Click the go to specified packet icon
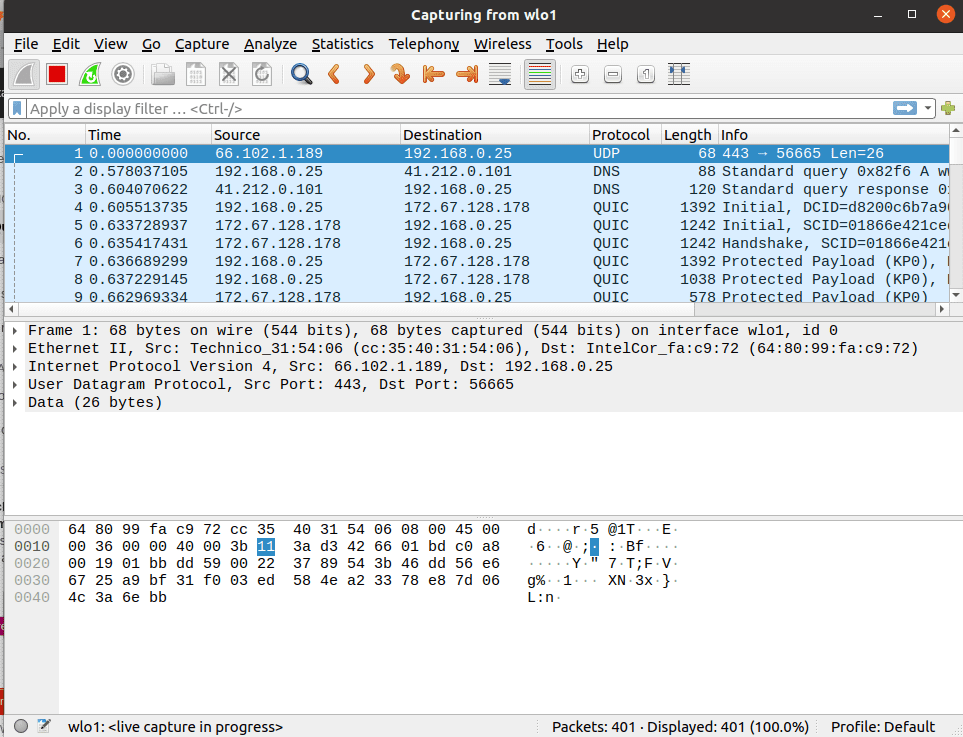The height and width of the screenshot is (737, 963). [x=400, y=74]
